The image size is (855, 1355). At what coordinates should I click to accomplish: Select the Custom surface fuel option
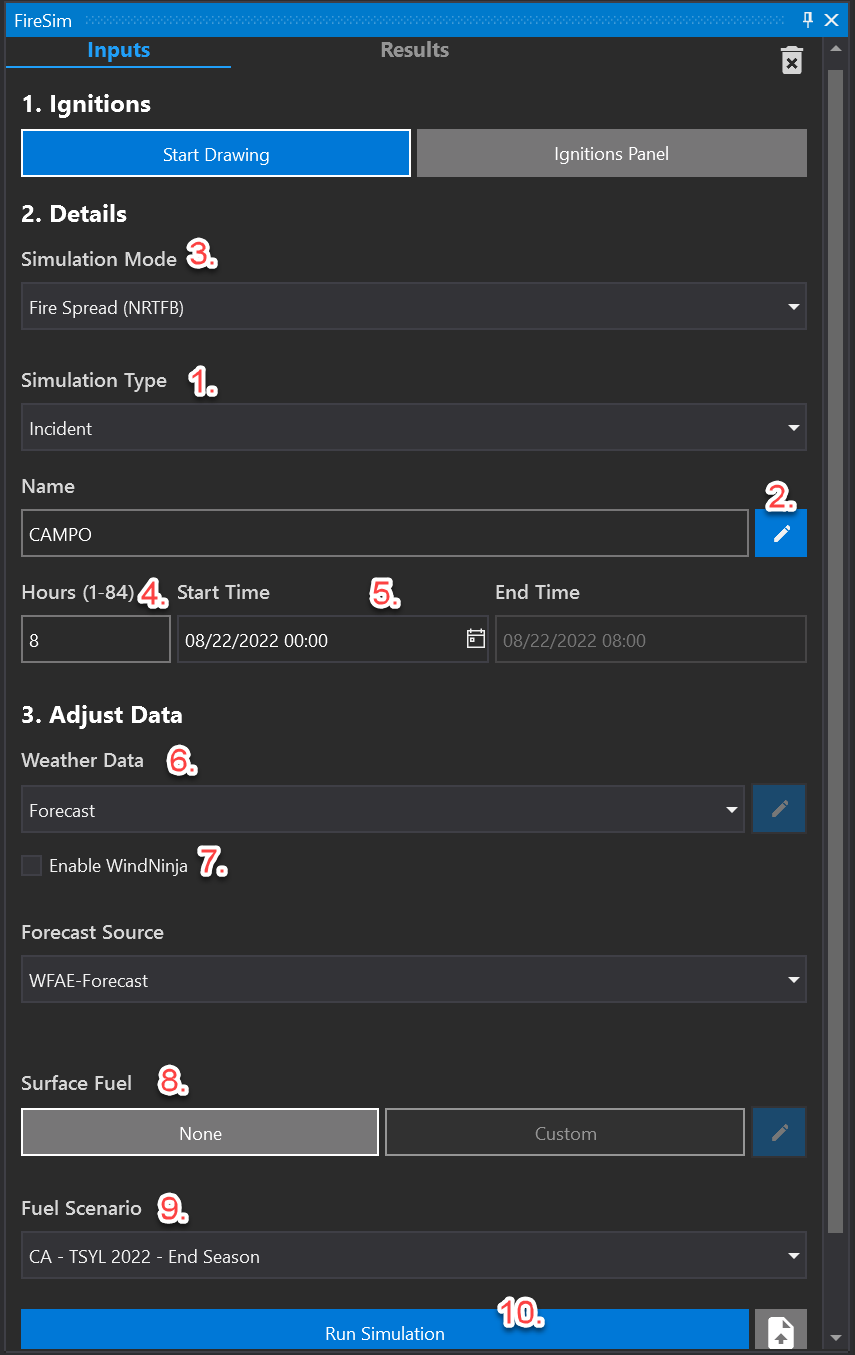point(565,1133)
